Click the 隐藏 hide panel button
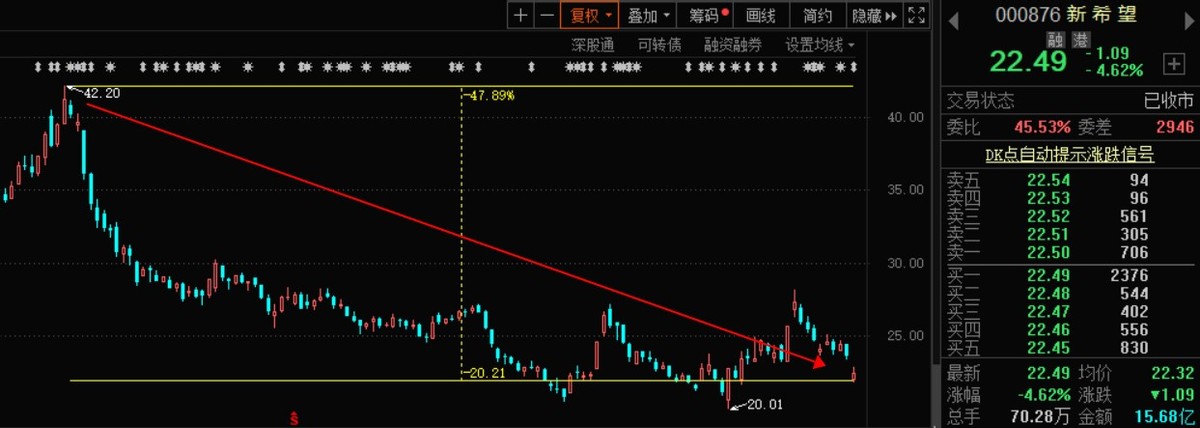The width and height of the screenshot is (1200, 428). [873, 15]
